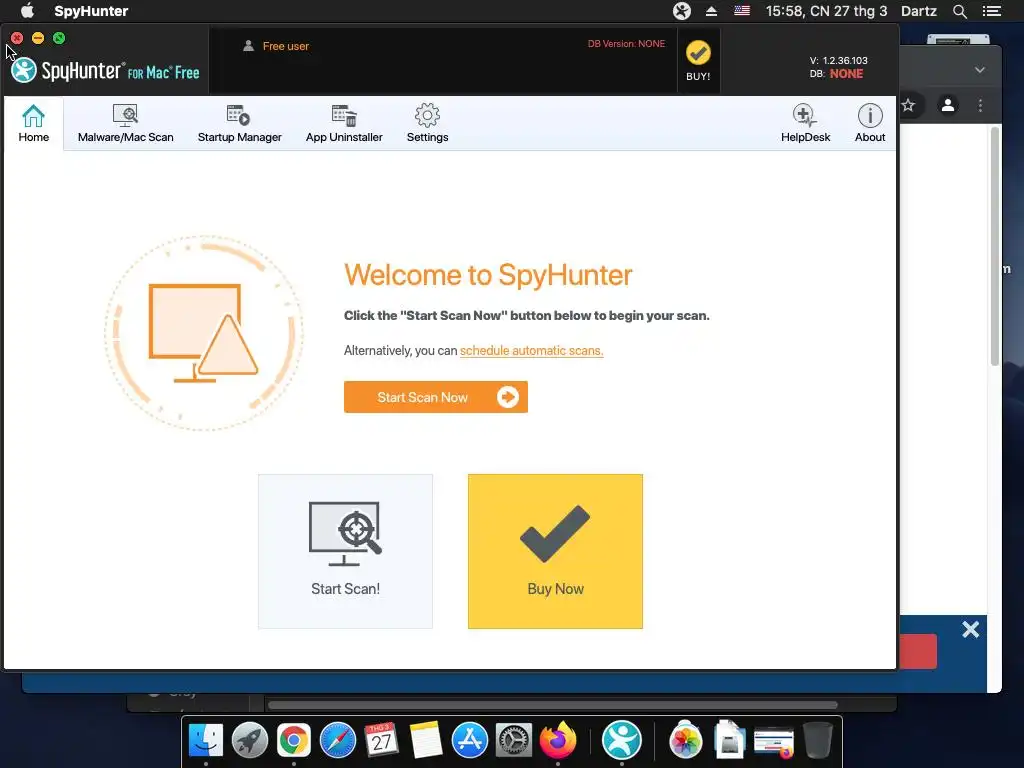The image size is (1024, 768).
Task: Click the vertical scrollbar in Chrome window
Action: [x=995, y=247]
